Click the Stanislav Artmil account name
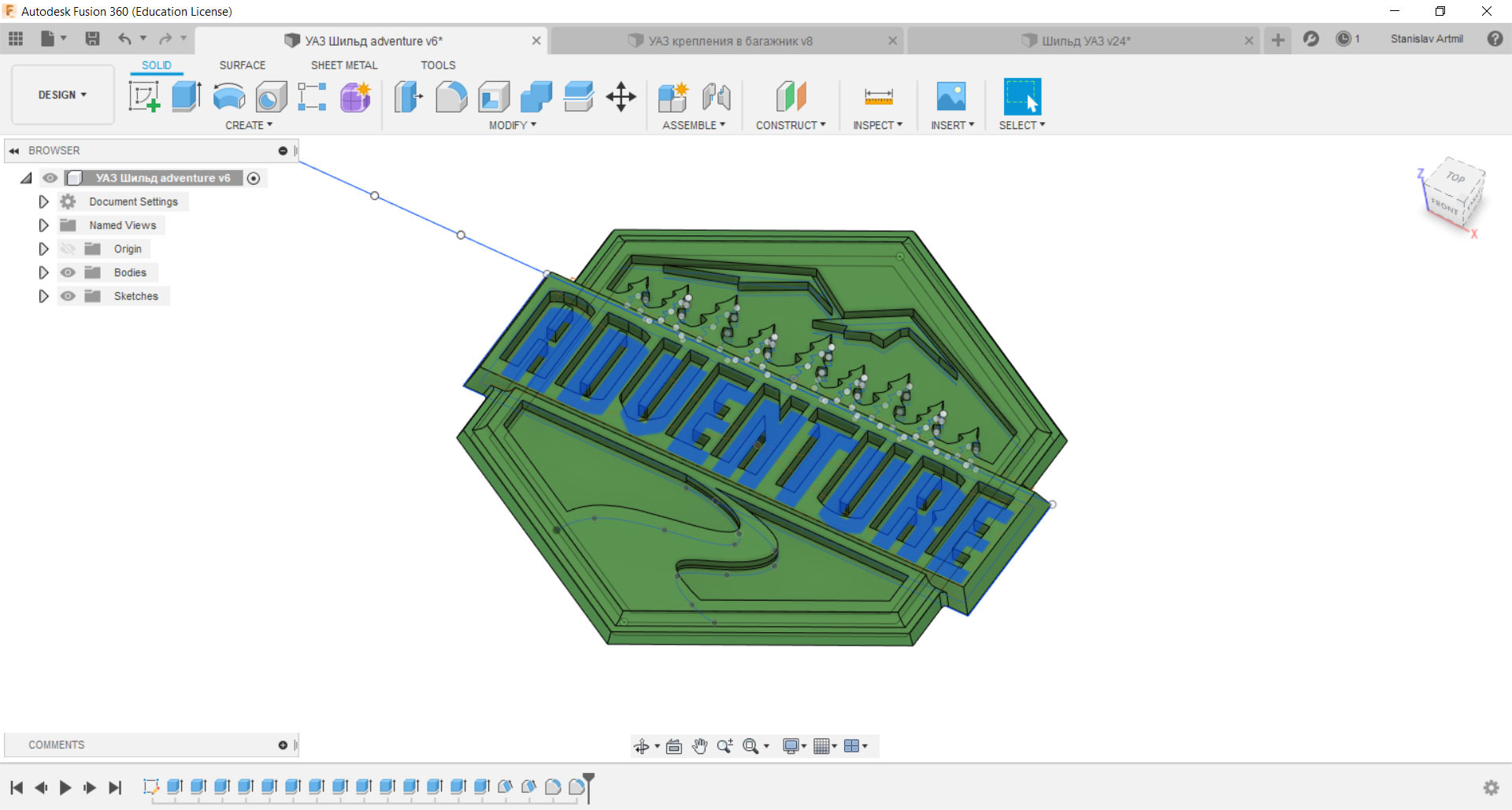 pyautogui.click(x=1426, y=39)
